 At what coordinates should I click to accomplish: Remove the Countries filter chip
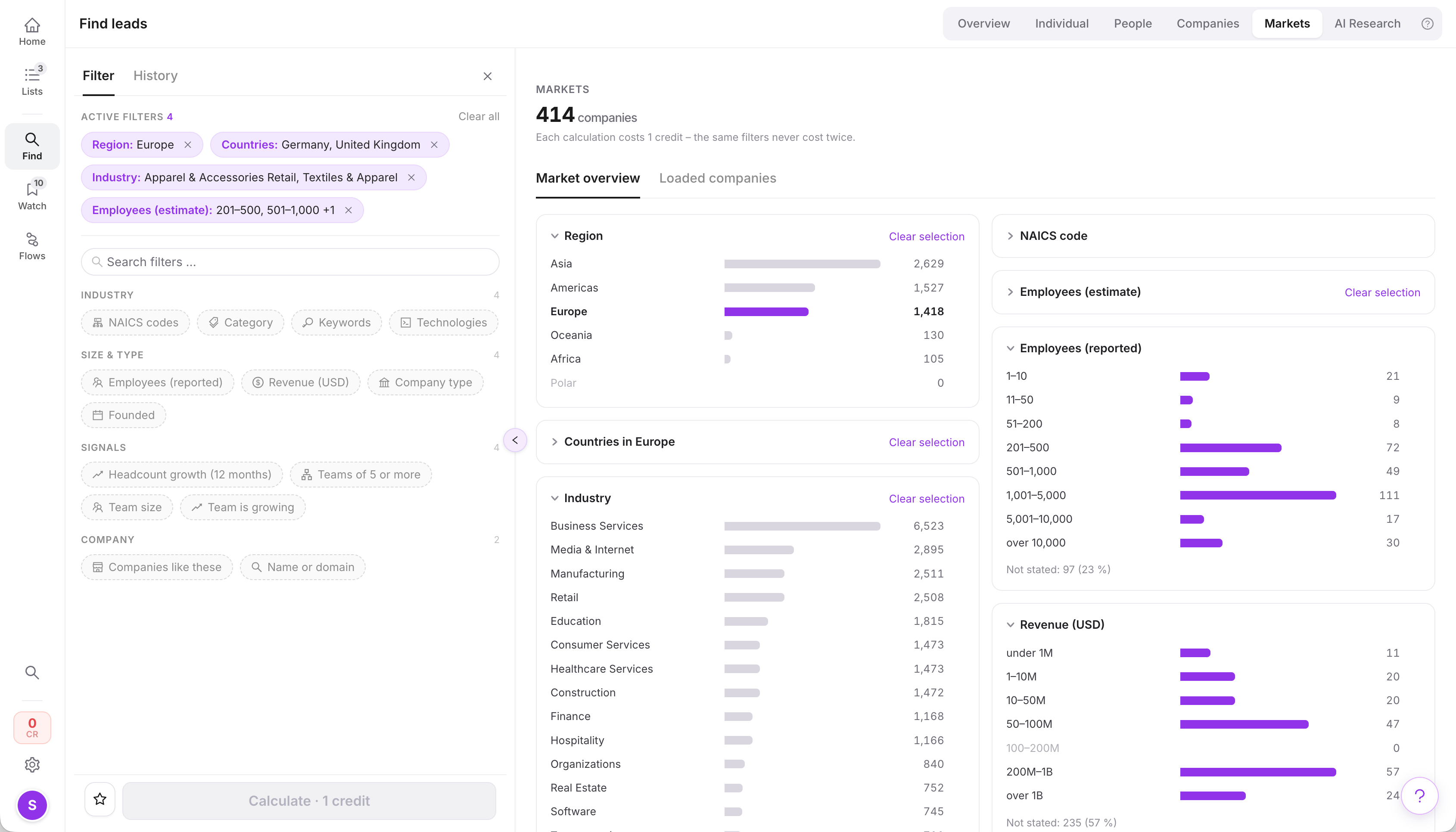(434, 145)
